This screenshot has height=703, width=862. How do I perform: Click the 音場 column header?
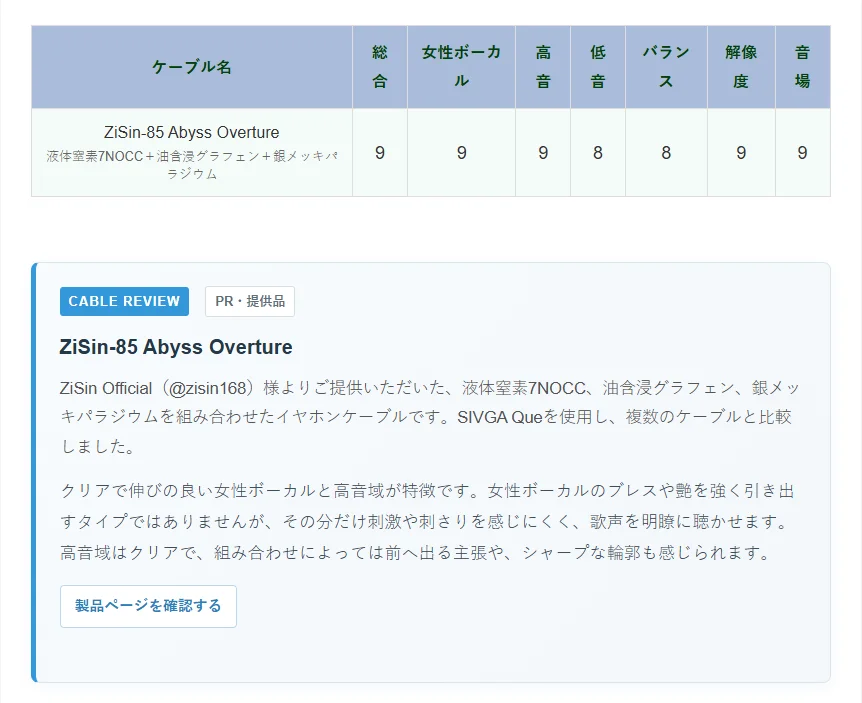(x=803, y=67)
